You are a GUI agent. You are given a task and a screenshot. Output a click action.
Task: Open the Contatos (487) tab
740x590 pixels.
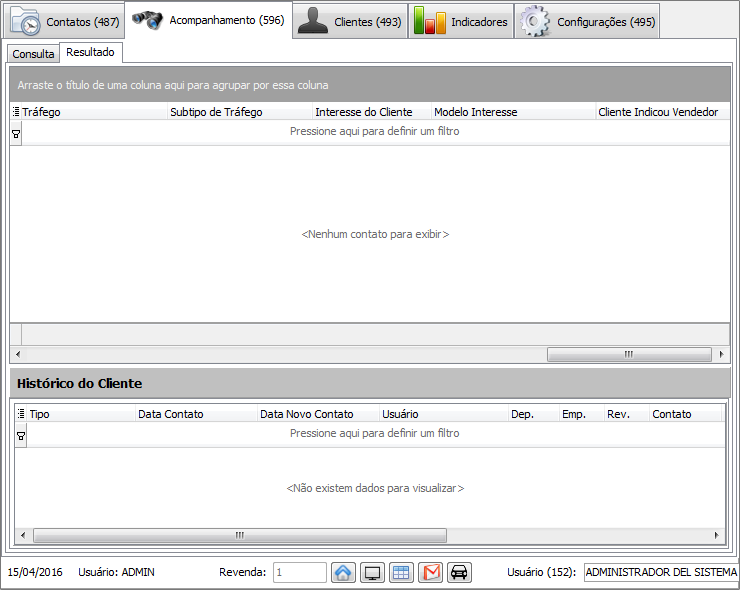(65, 22)
